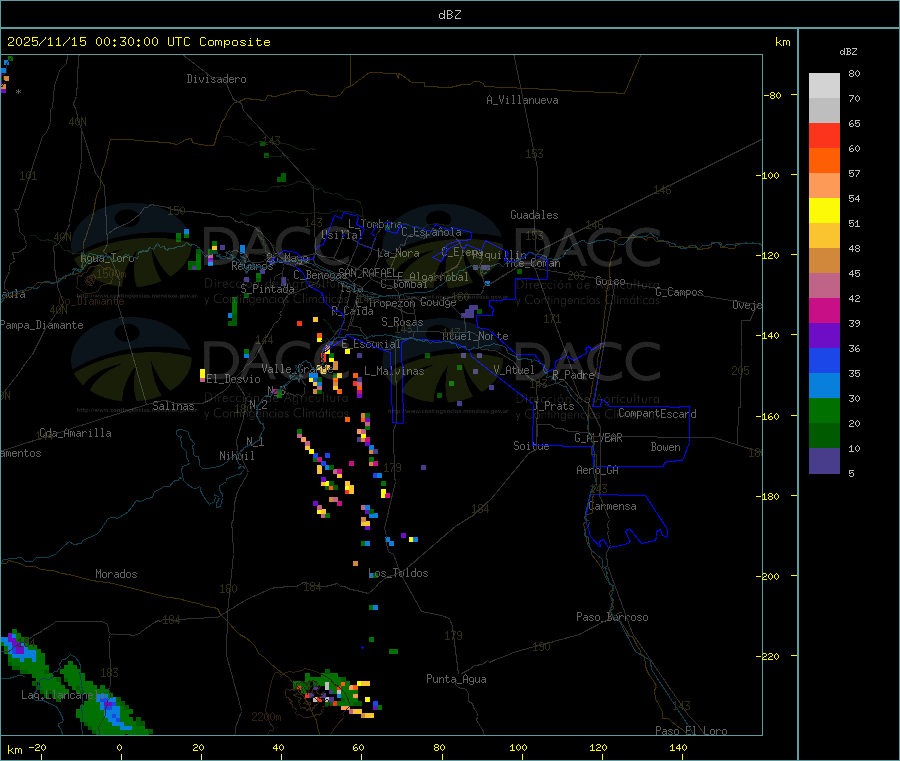Click the 'Guico' map label
900x761 pixels.
coord(610,281)
